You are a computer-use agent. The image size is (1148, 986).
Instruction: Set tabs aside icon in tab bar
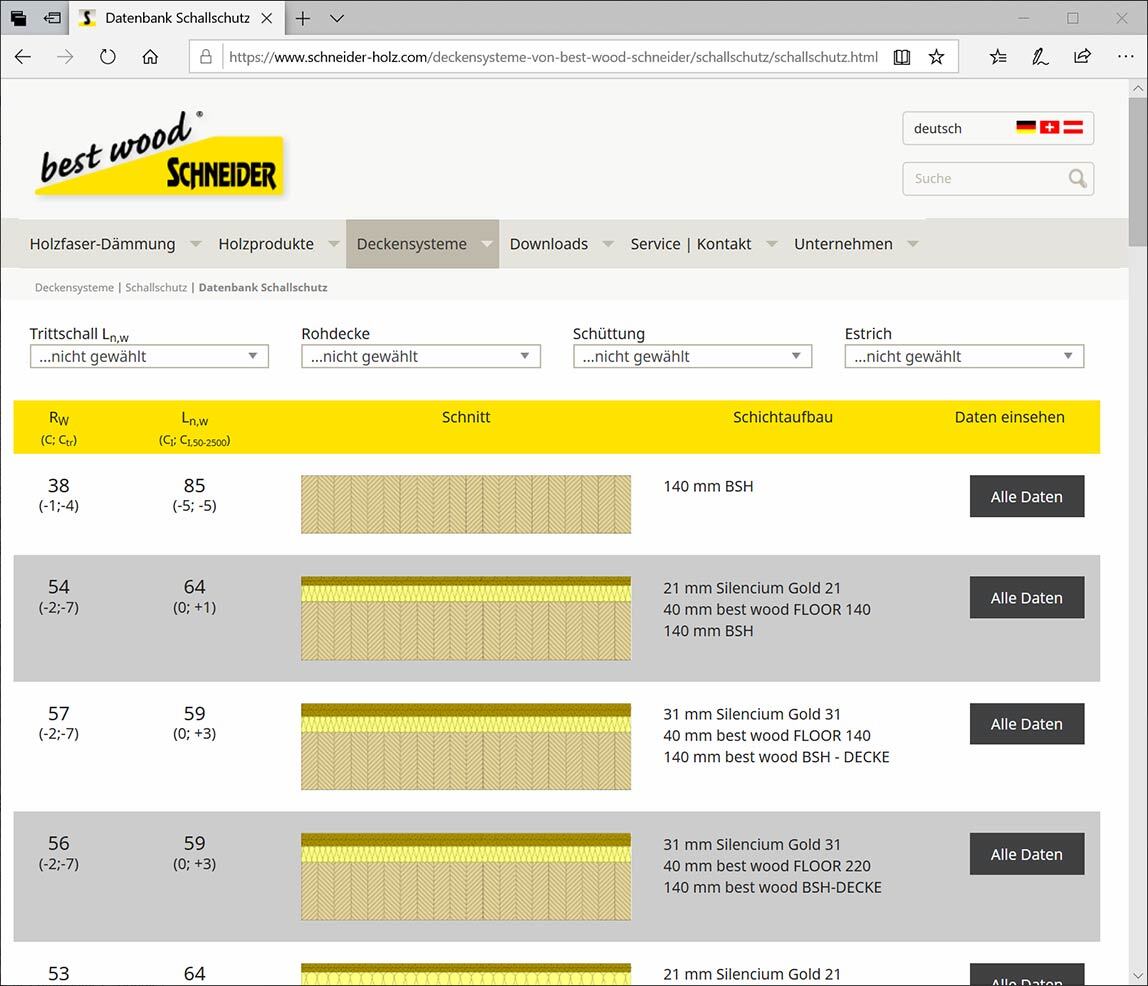click(x=52, y=18)
